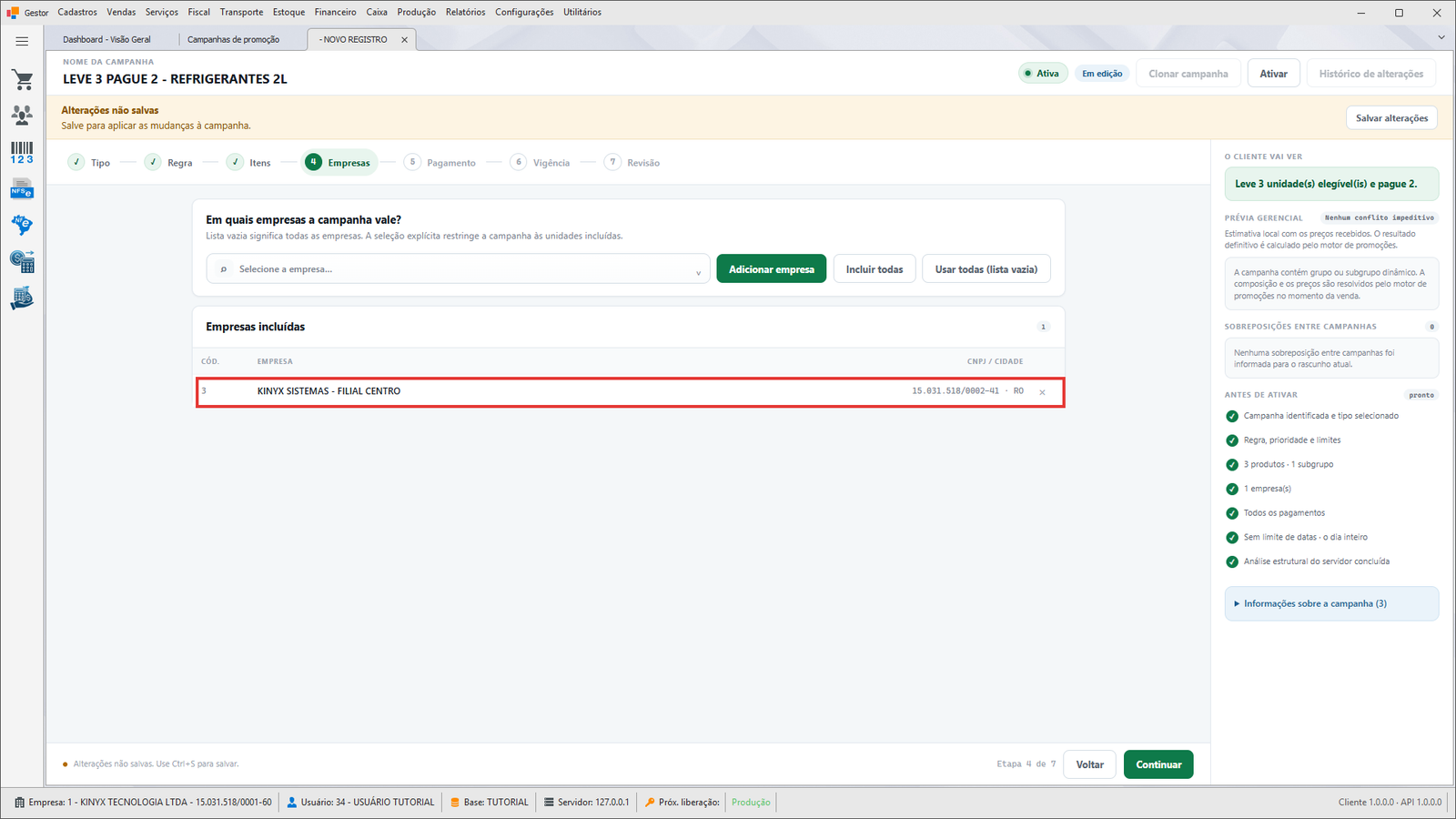Viewport: 1456px width, 819px height.
Task: Click Adicionar empresa button
Action: click(772, 269)
